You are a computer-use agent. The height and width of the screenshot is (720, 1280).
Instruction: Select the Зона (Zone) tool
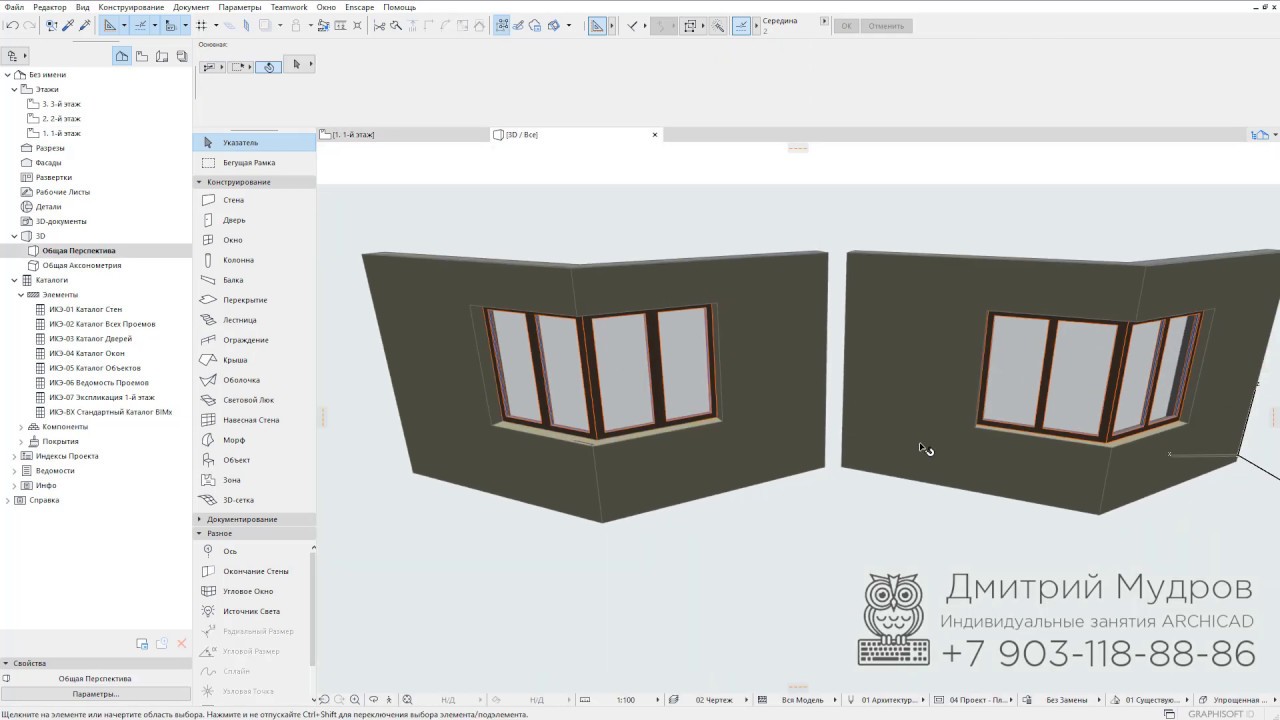[x=254, y=480]
